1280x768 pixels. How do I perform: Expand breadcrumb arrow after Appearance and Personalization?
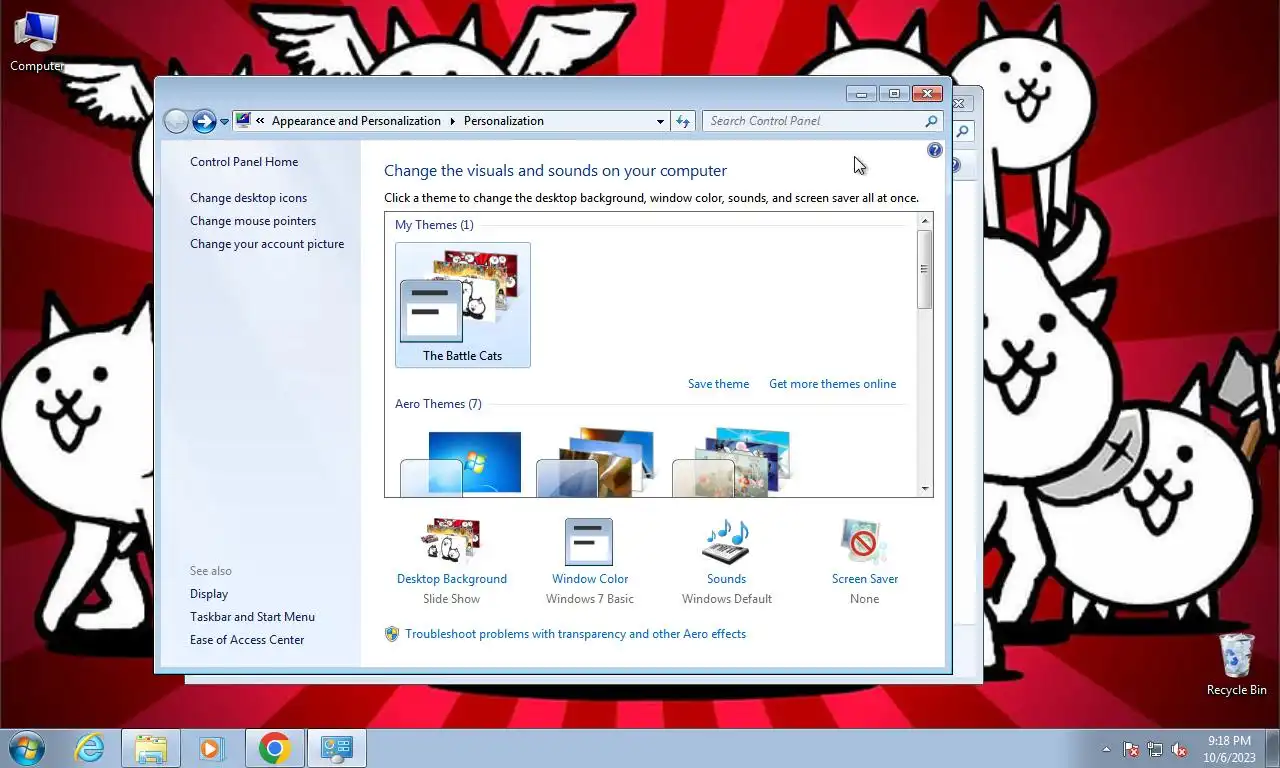point(452,121)
